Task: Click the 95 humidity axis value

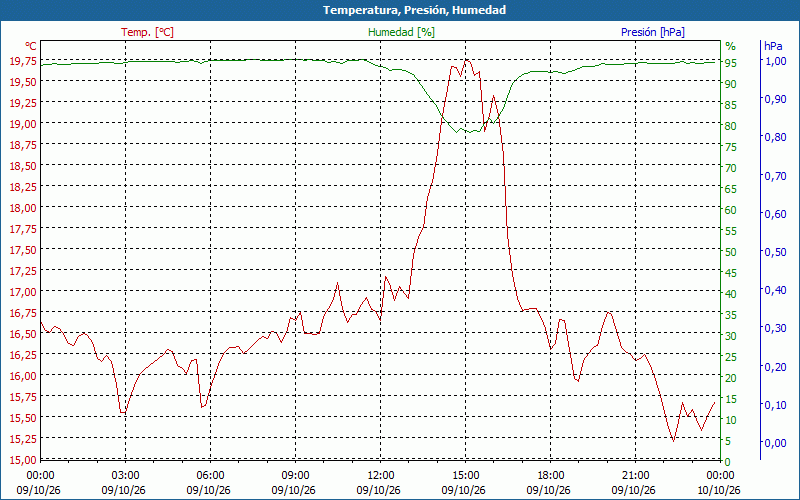Action: 731,63
